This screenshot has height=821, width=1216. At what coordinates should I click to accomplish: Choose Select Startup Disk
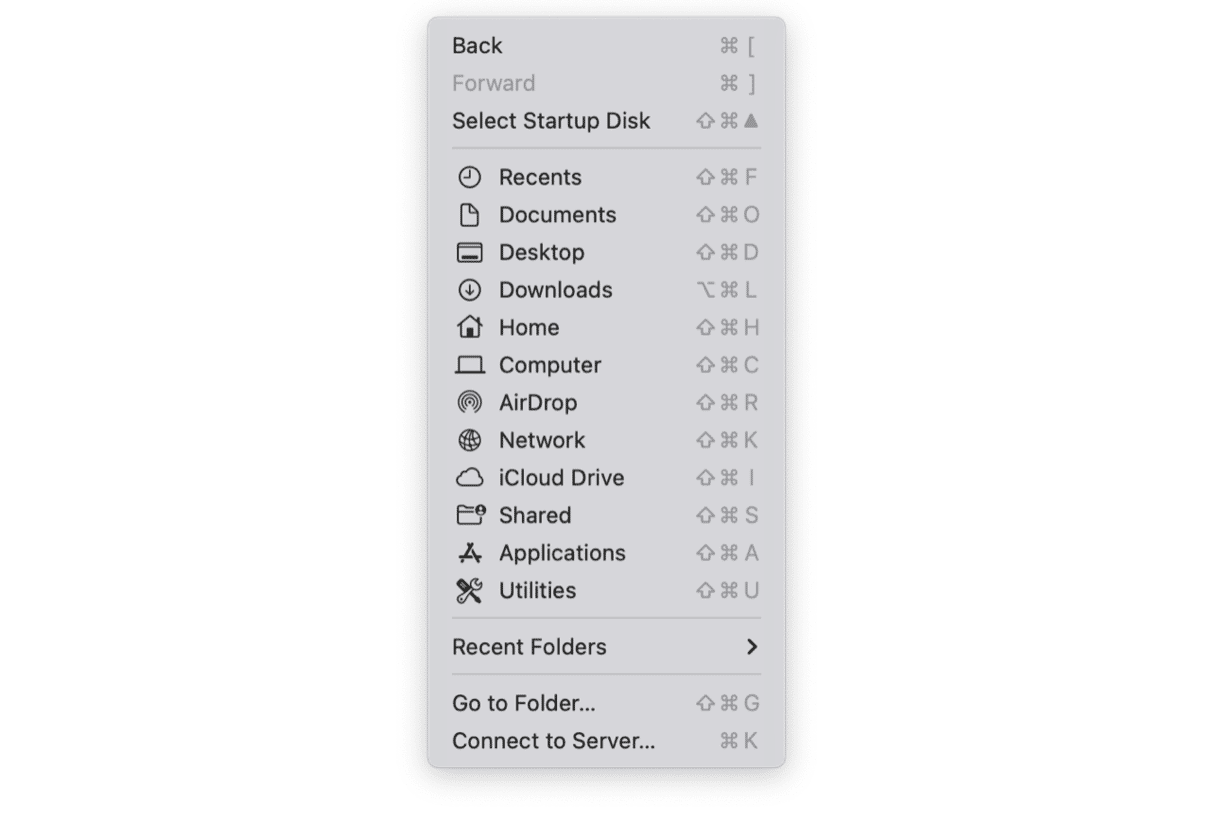coord(606,121)
